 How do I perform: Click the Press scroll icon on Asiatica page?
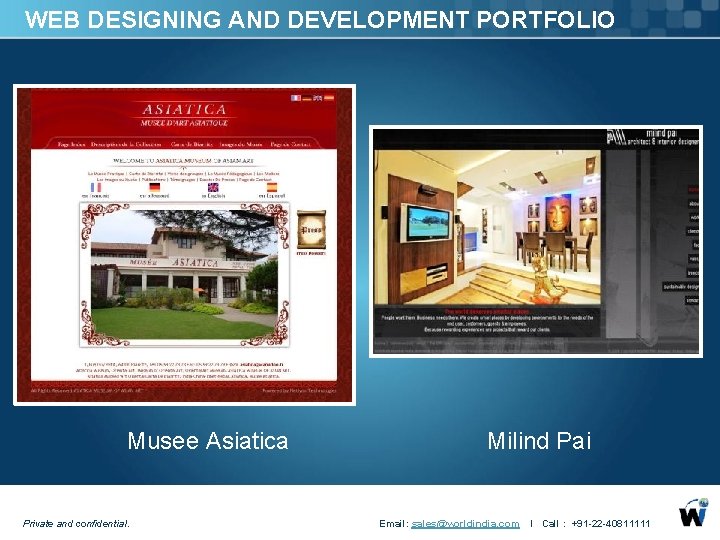pos(311,230)
